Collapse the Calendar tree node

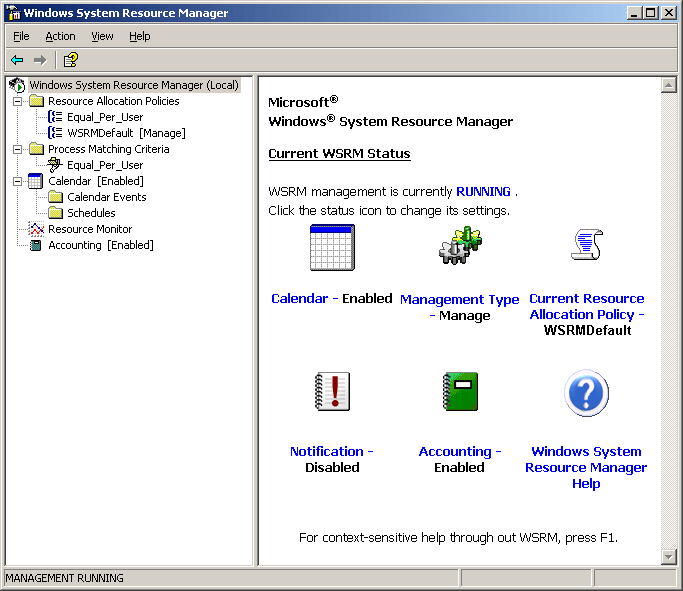pyautogui.click(x=17, y=181)
